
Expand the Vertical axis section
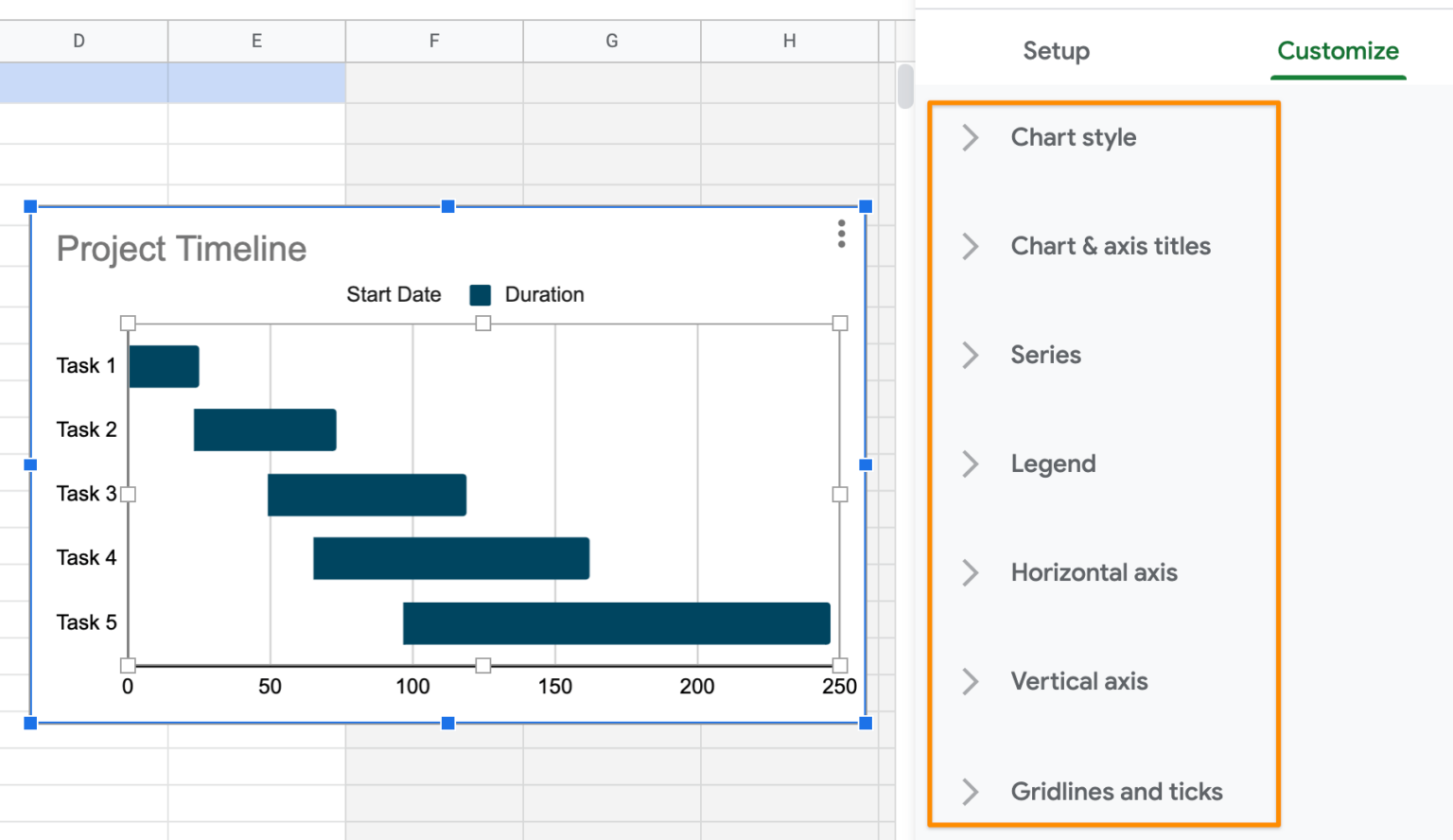1079,681
